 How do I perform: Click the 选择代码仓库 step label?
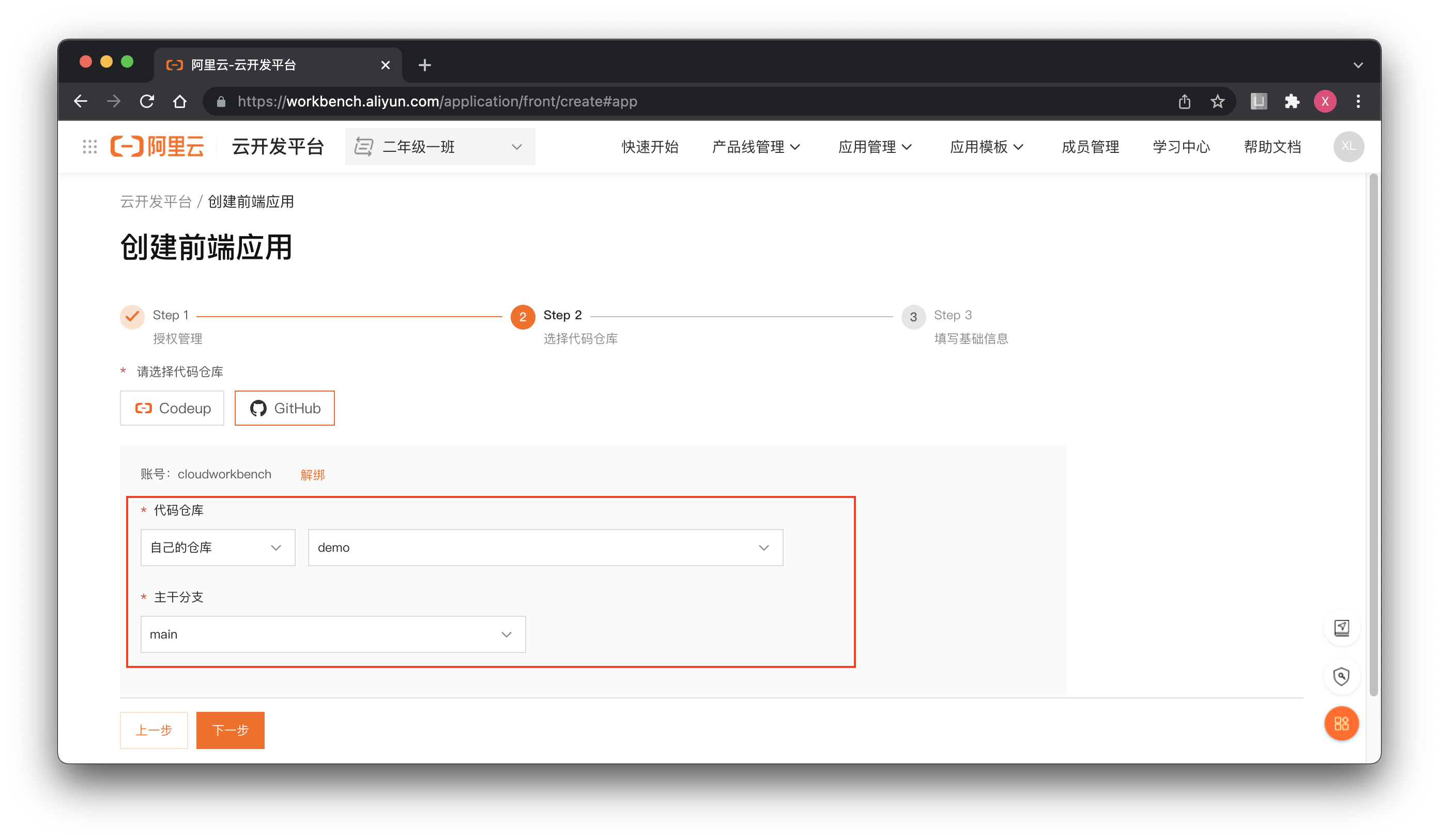pos(580,338)
